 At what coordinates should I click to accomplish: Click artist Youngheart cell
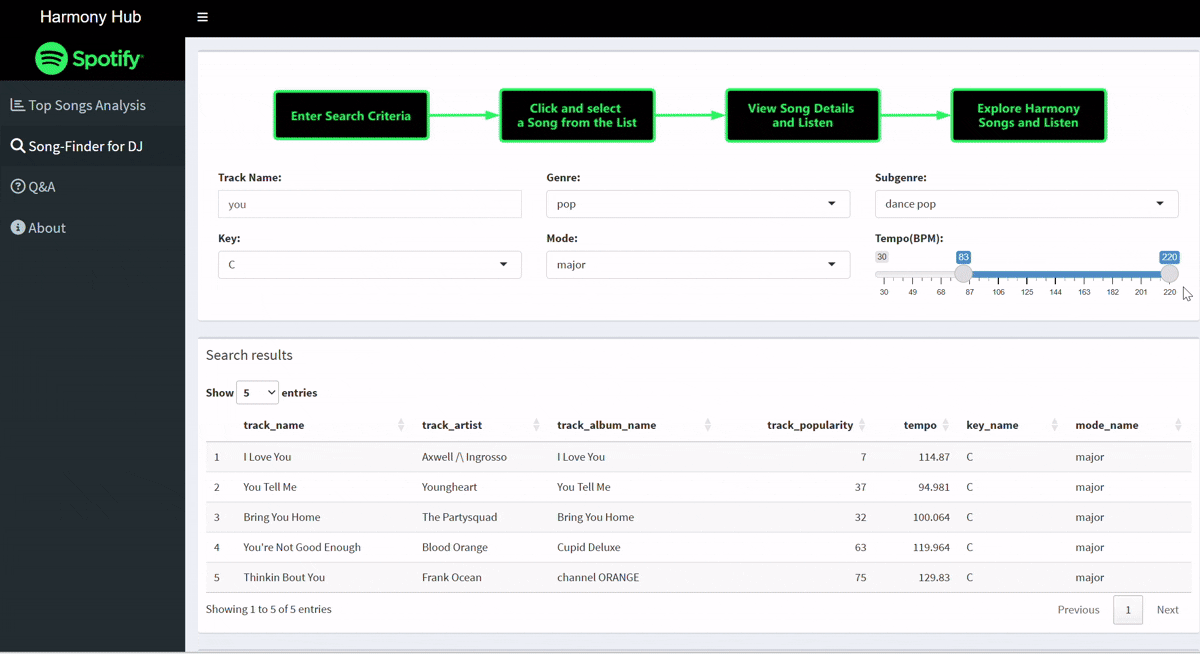450,487
